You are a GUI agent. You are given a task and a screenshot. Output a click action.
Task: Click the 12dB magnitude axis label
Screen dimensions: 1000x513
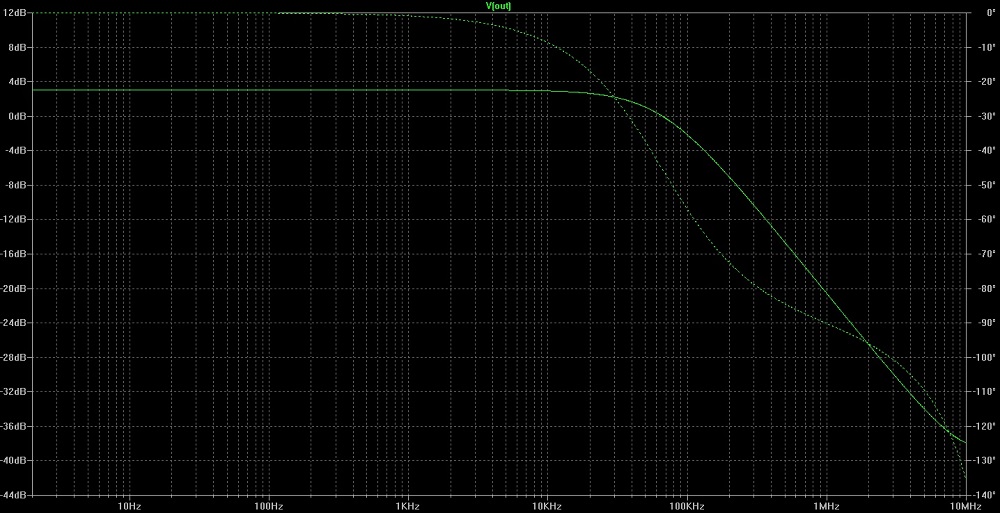coord(15,13)
